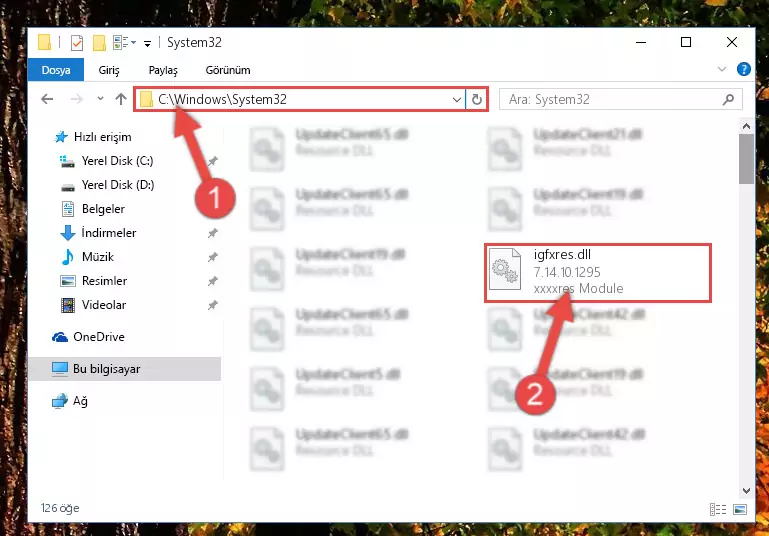
Task: Select Ağ network in navigation pane
Action: click(x=80, y=401)
